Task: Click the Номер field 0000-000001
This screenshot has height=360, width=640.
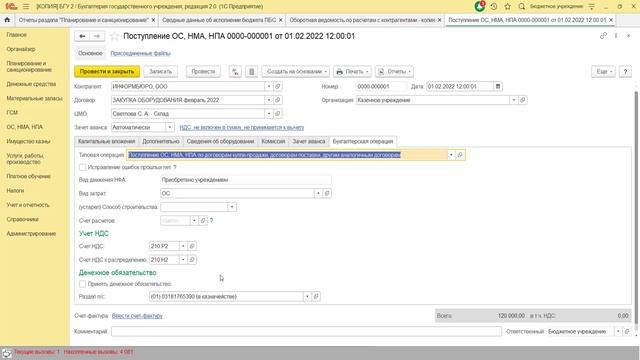Action: 381,87
